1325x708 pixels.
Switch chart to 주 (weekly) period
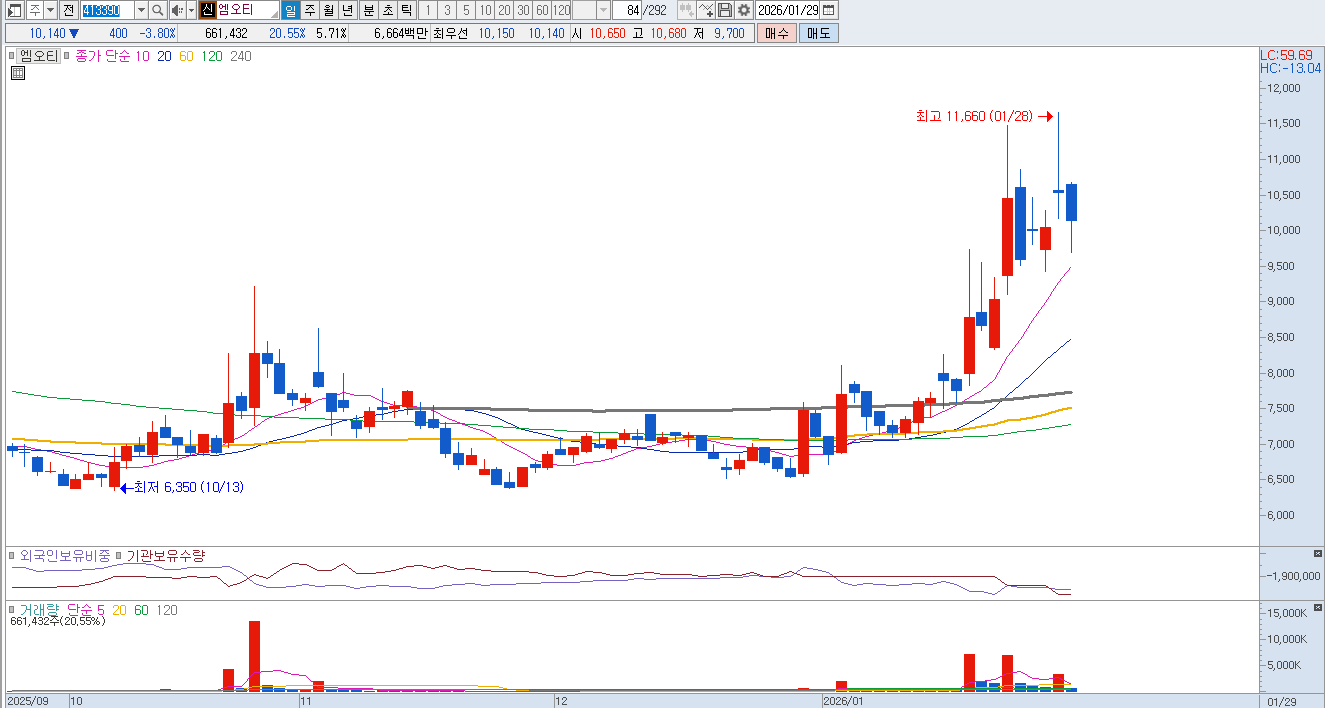[309, 10]
